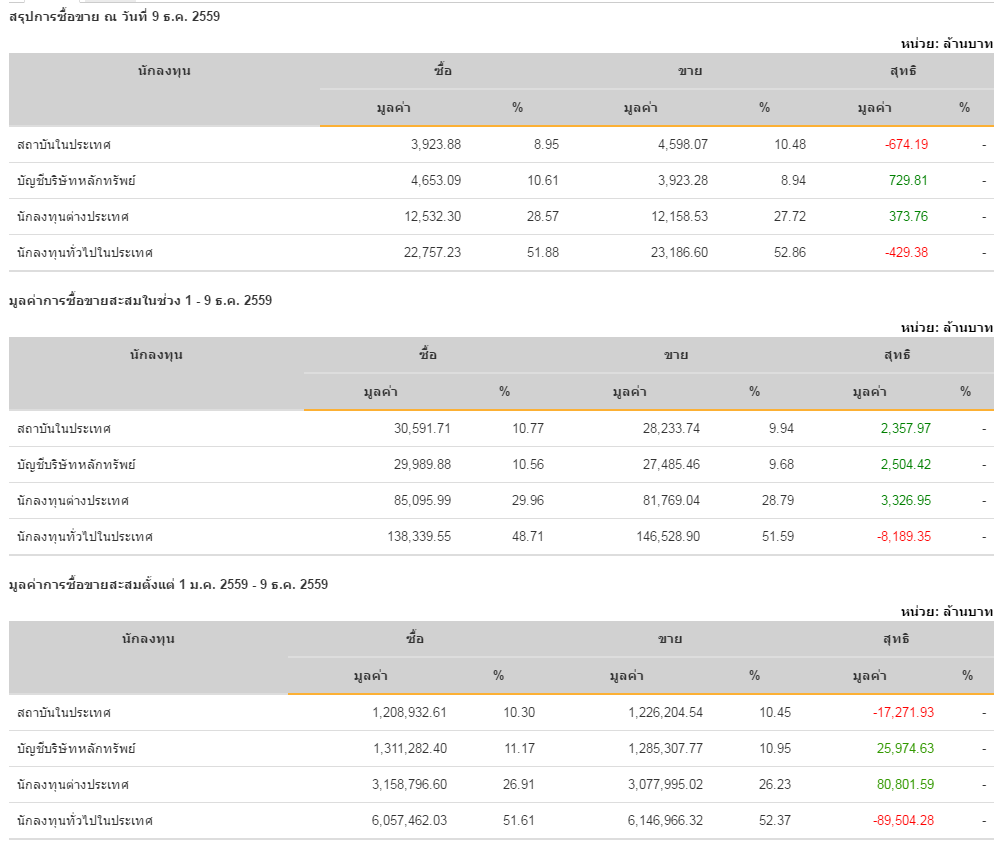Click the red net value -674.19
The width and height of the screenshot is (1003, 849).
point(906,144)
